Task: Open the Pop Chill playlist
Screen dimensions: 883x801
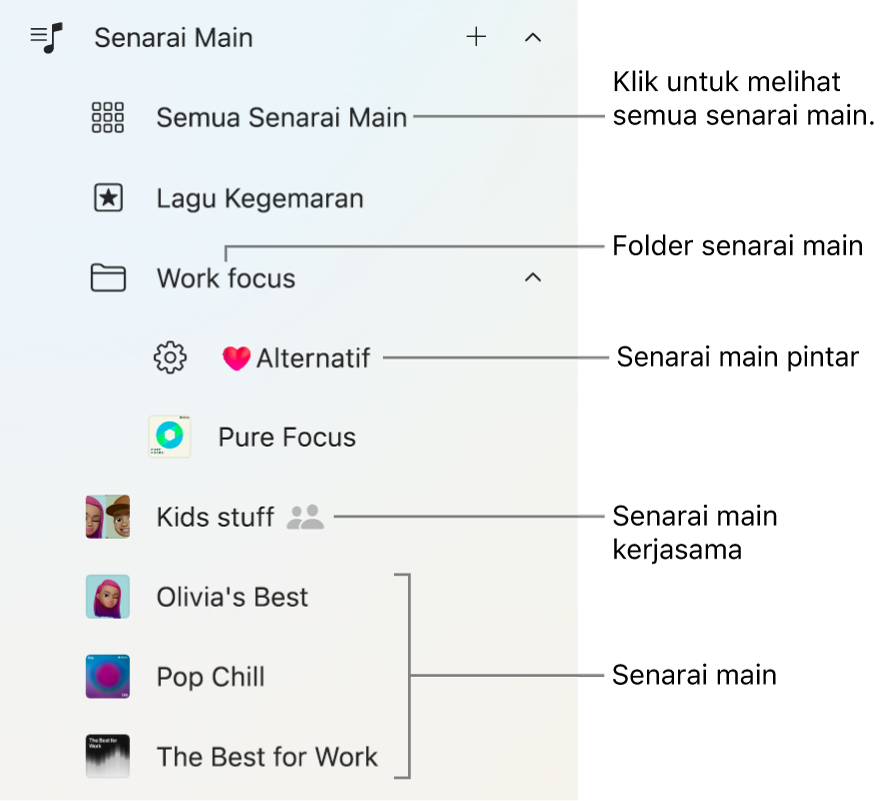Action: pos(210,677)
